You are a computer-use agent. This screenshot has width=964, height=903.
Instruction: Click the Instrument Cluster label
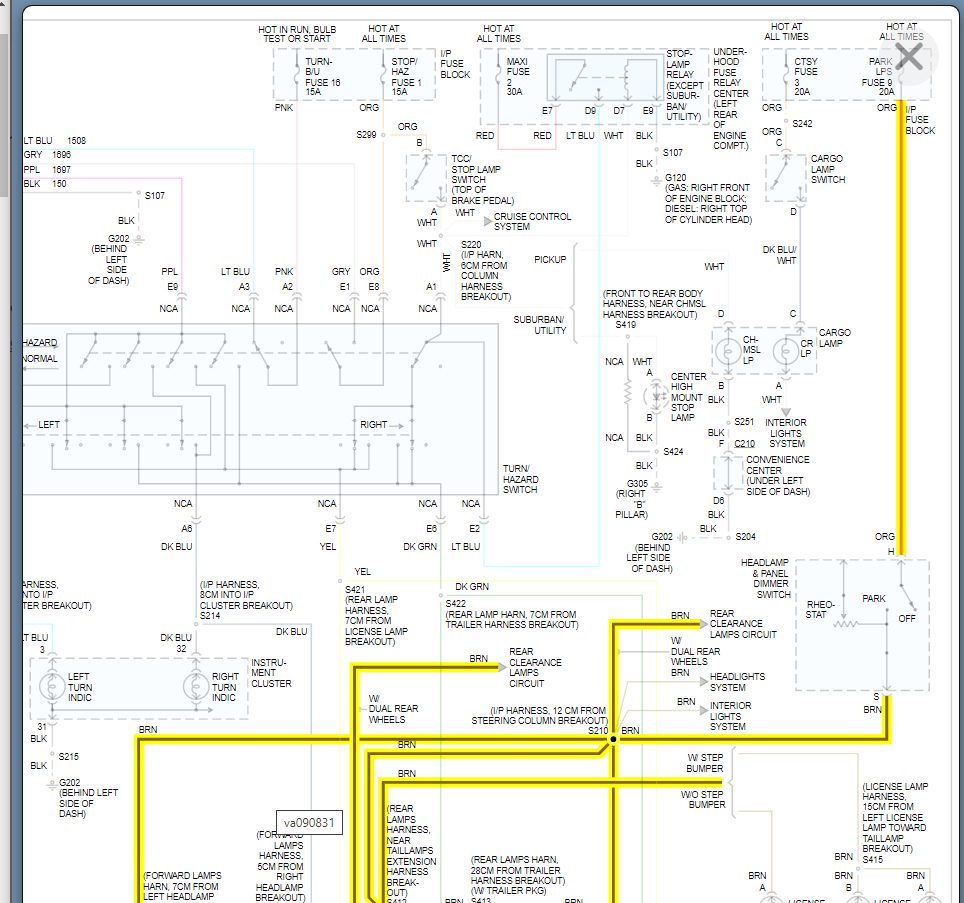[271, 673]
